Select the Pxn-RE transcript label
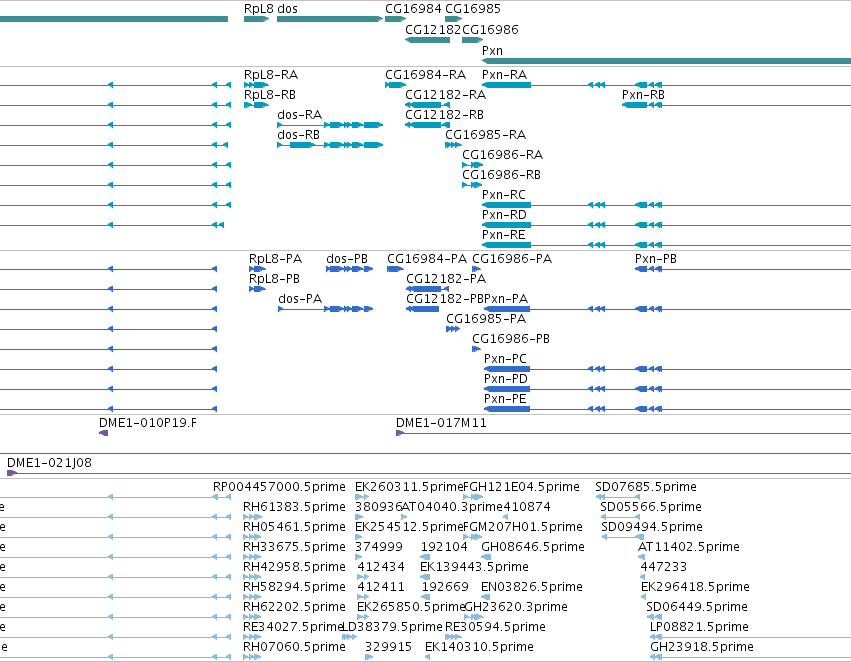The image size is (851, 662). [x=504, y=234]
